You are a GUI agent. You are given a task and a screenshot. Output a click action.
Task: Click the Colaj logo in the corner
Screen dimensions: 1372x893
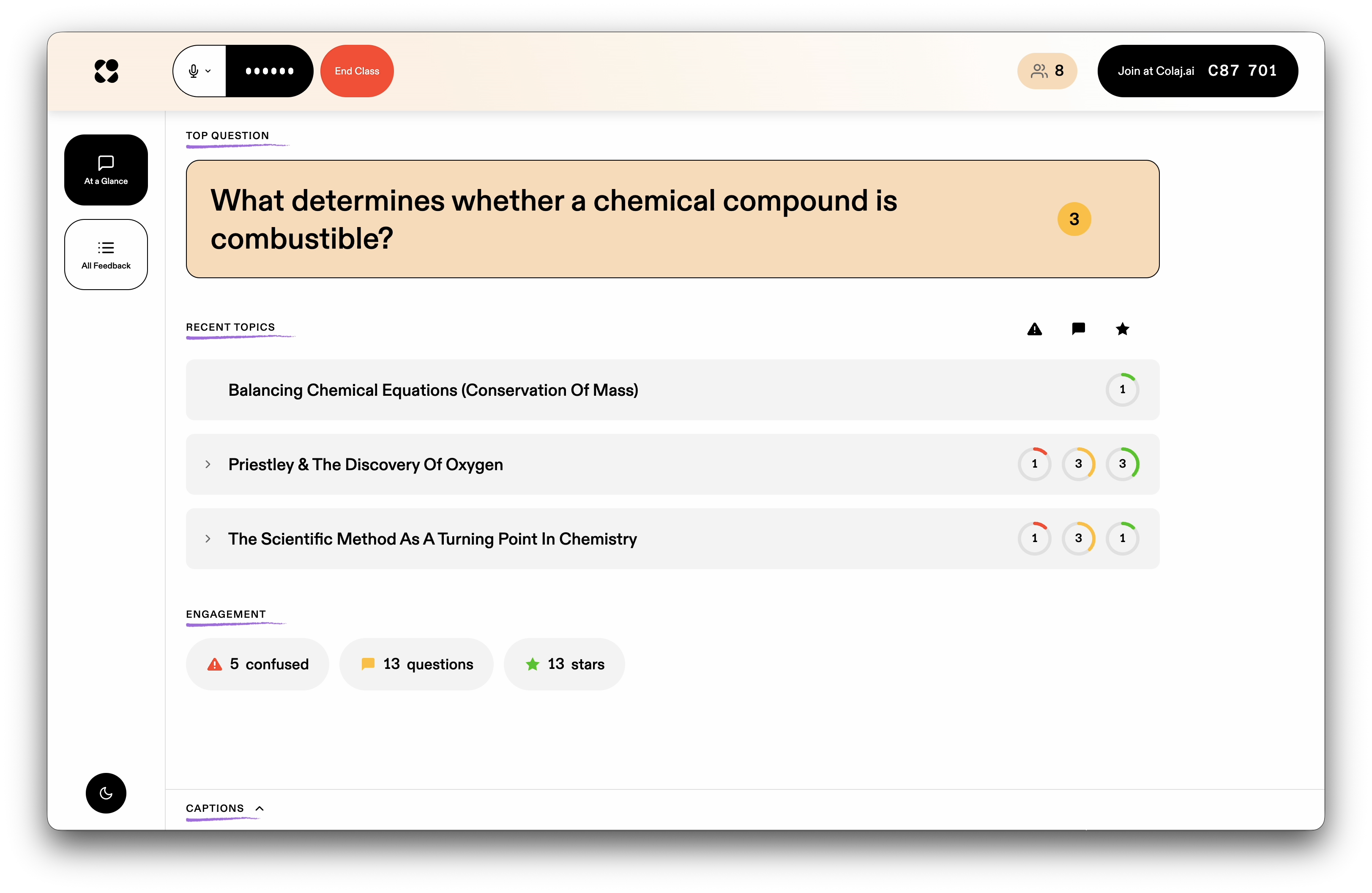point(106,70)
